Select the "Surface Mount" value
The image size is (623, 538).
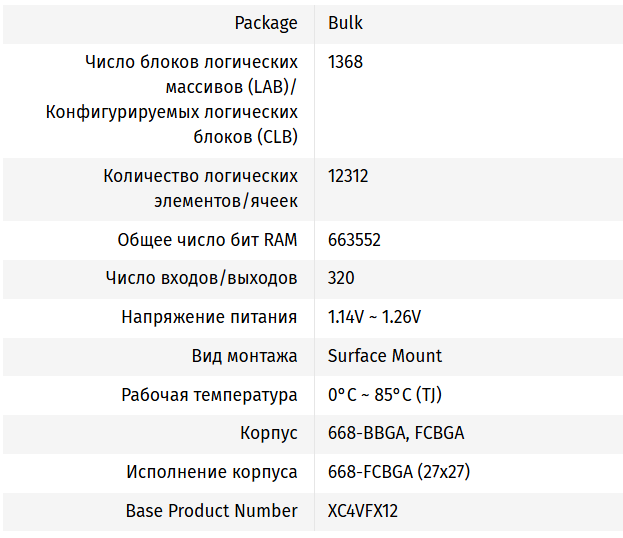tap(385, 356)
